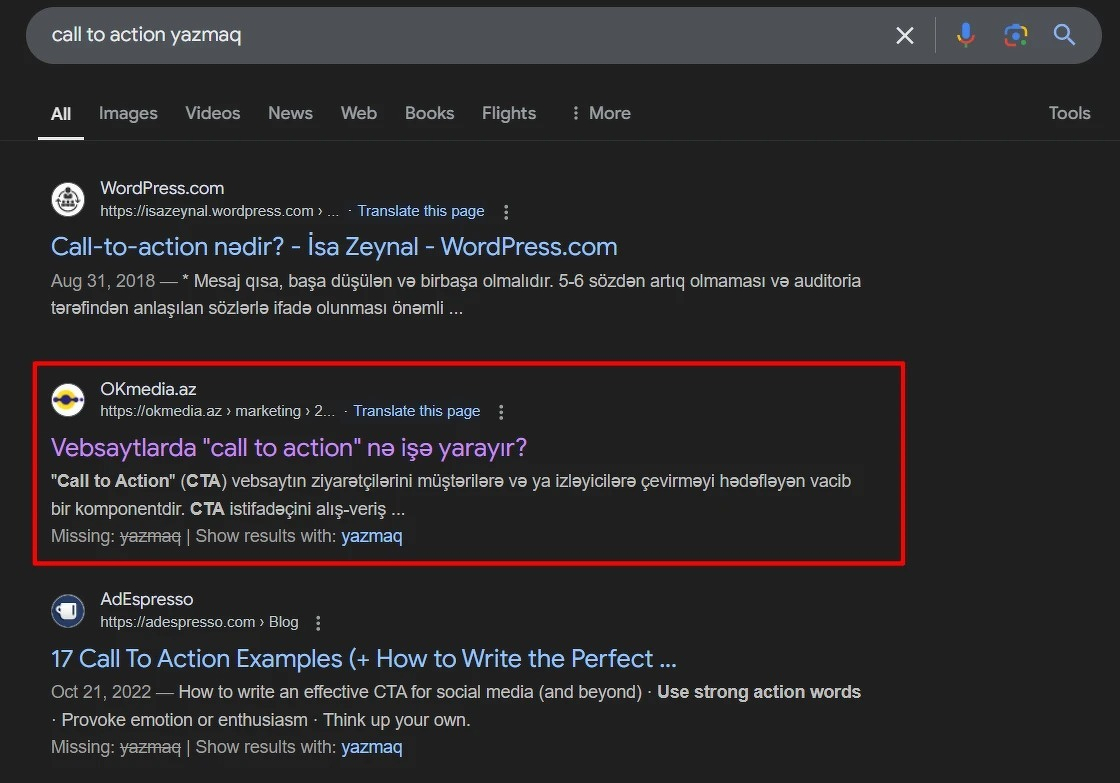Screen dimensions: 1120x783
Task: Open three-dot options for AdEspresso result
Action: point(318,623)
